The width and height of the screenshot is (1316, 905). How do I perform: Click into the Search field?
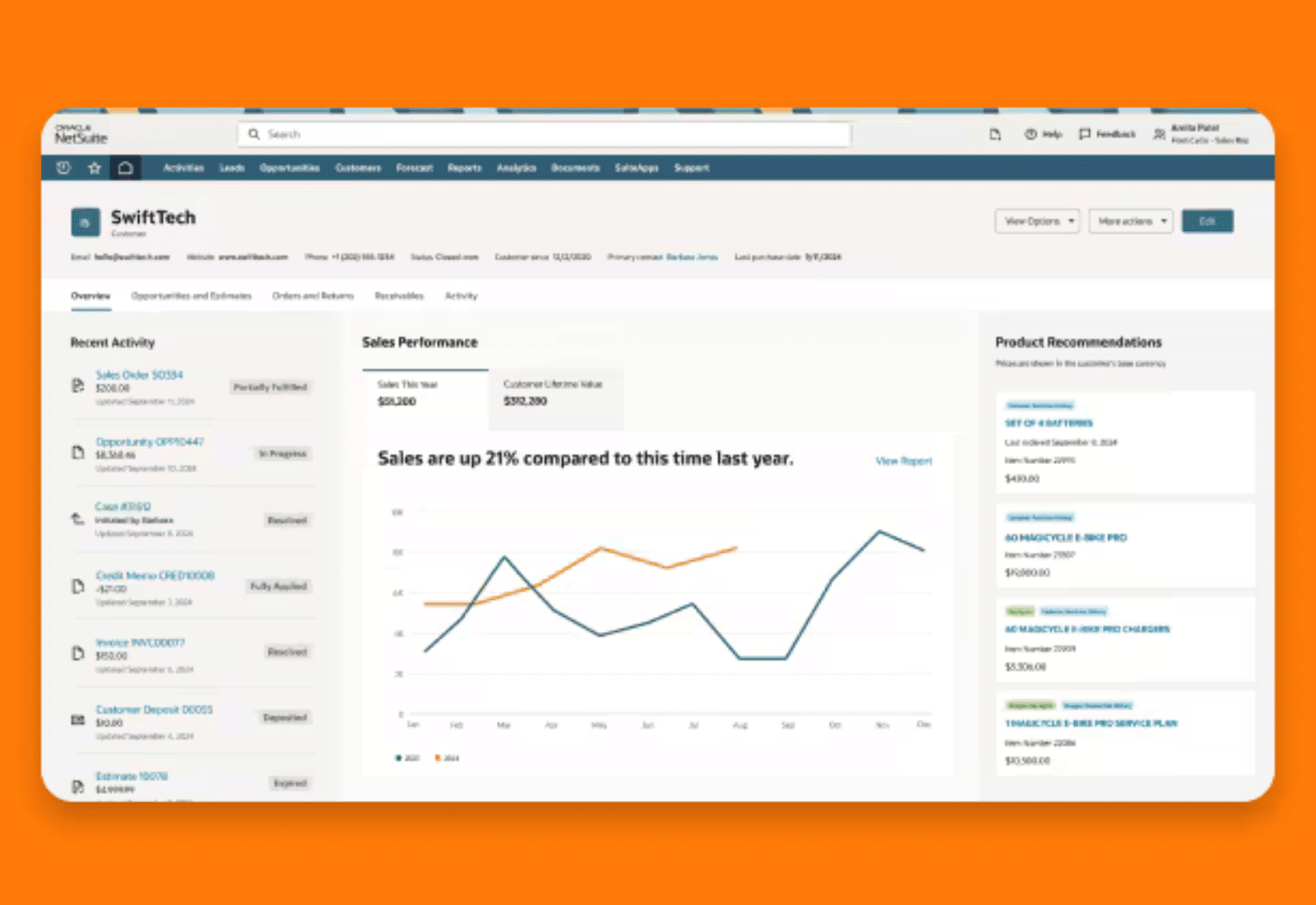544,134
